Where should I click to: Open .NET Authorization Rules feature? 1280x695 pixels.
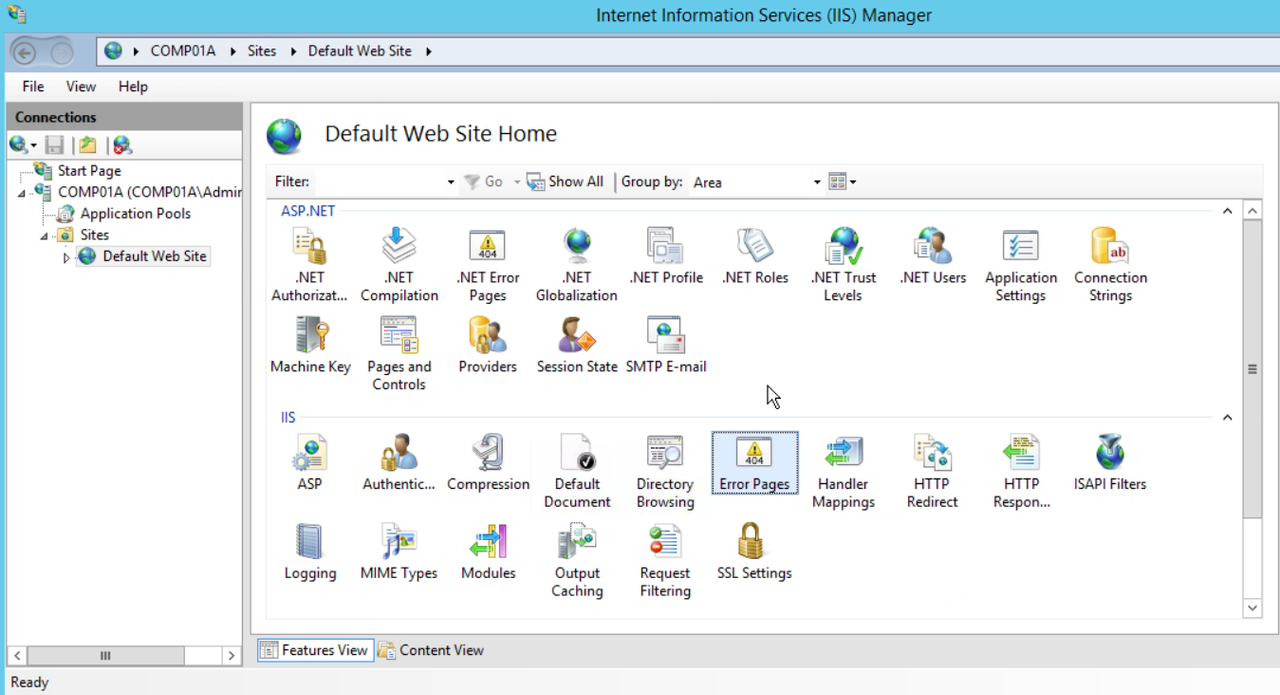(x=310, y=265)
